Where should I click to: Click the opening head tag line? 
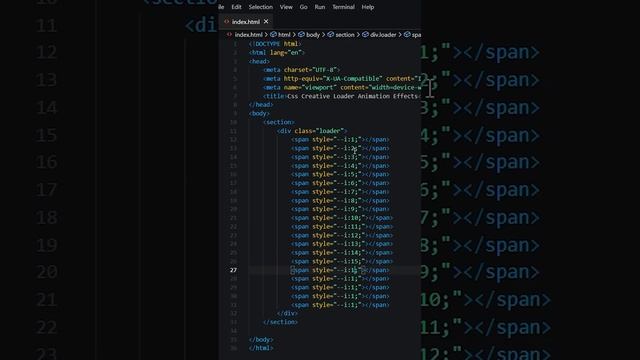click(x=259, y=61)
